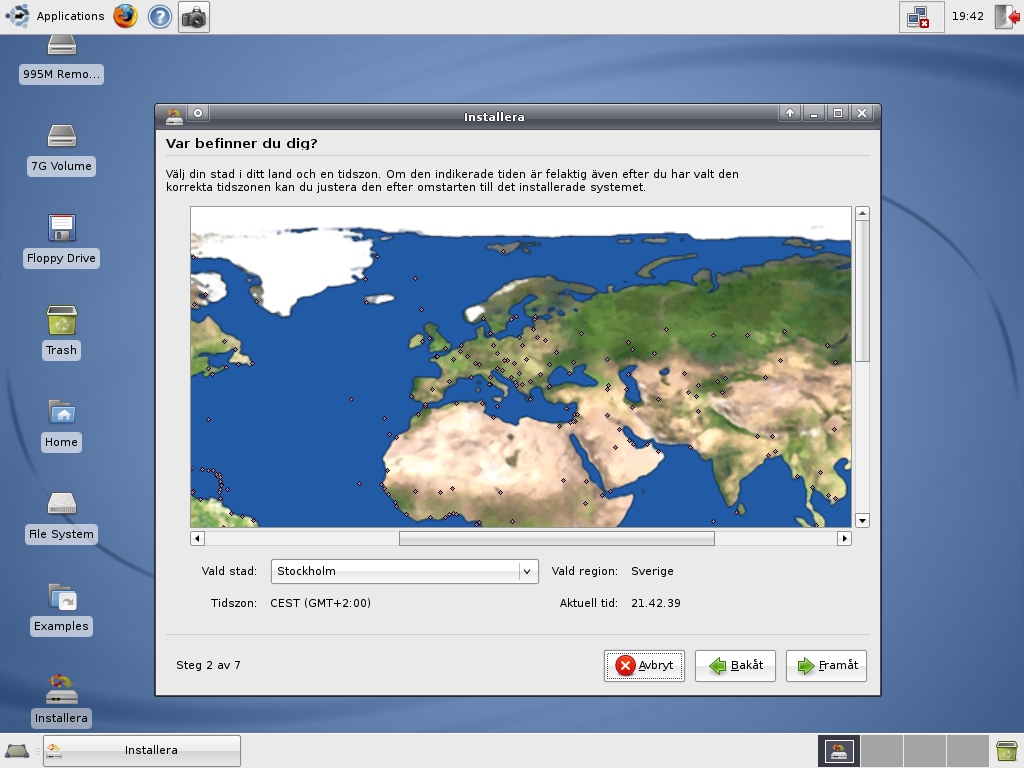
Task: Click Avbryt to cancel installation
Action: click(644, 665)
